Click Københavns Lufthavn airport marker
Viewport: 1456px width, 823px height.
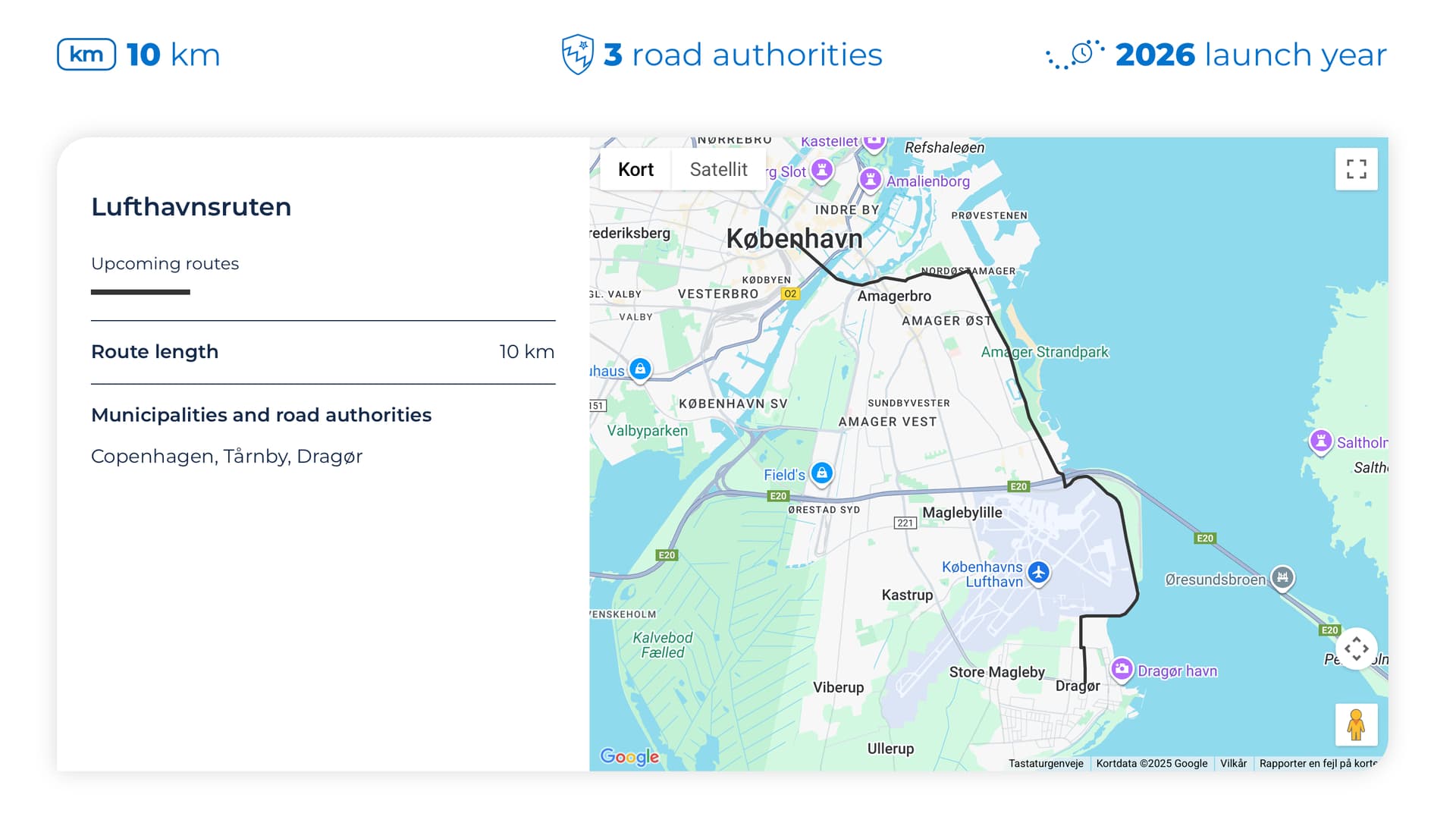(x=1038, y=572)
